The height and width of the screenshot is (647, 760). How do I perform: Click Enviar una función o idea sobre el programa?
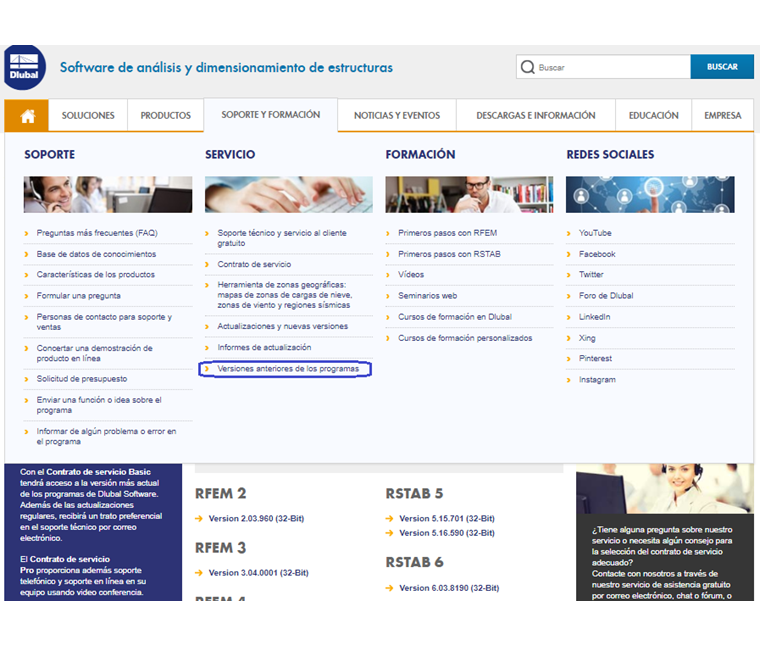click(99, 405)
